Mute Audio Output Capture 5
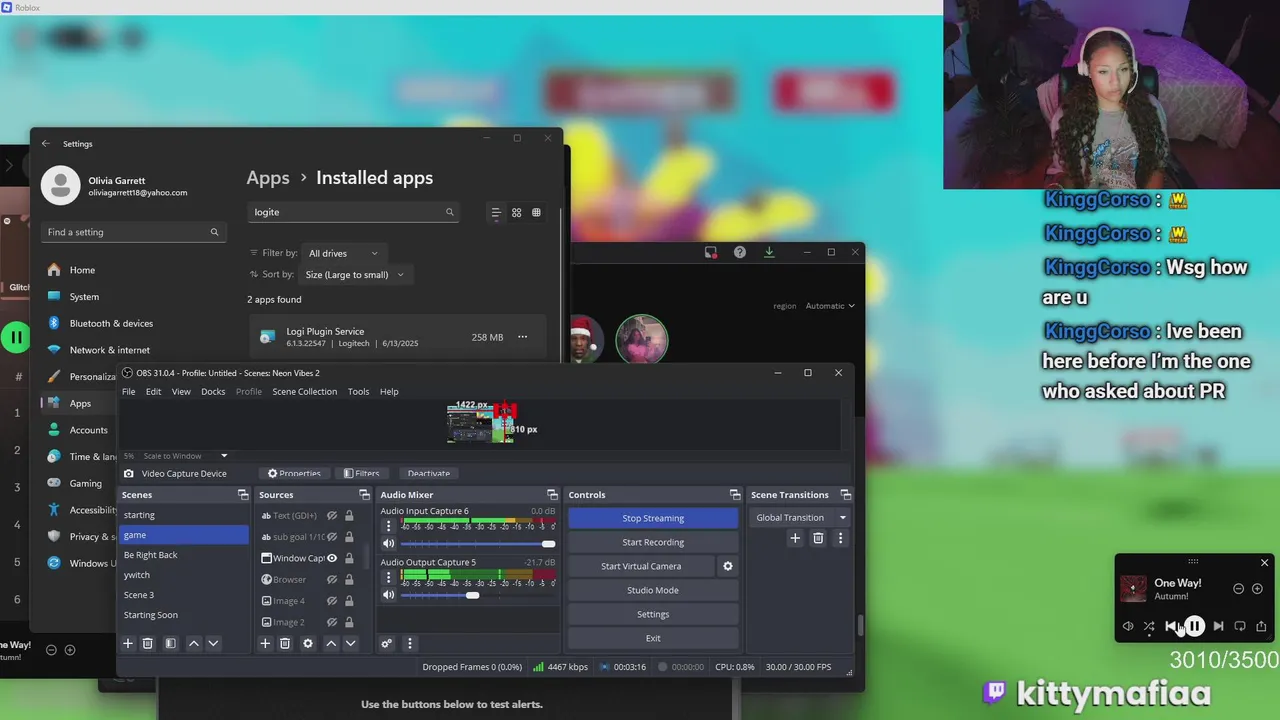The image size is (1280, 720). 389,595
